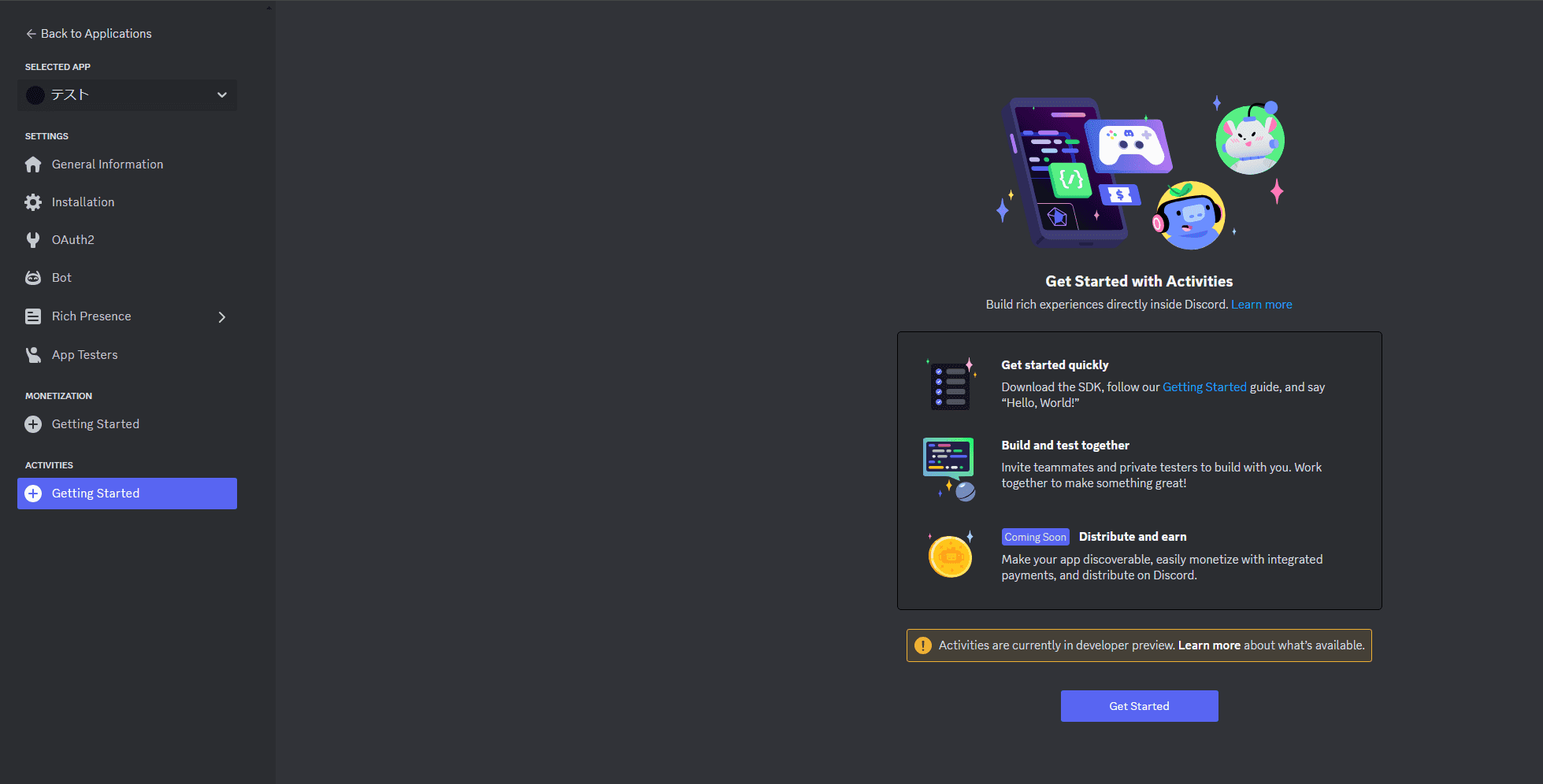Follow the Learn more link under Activities heading
The image size is (1543, 784).
tap(1262, 305)
